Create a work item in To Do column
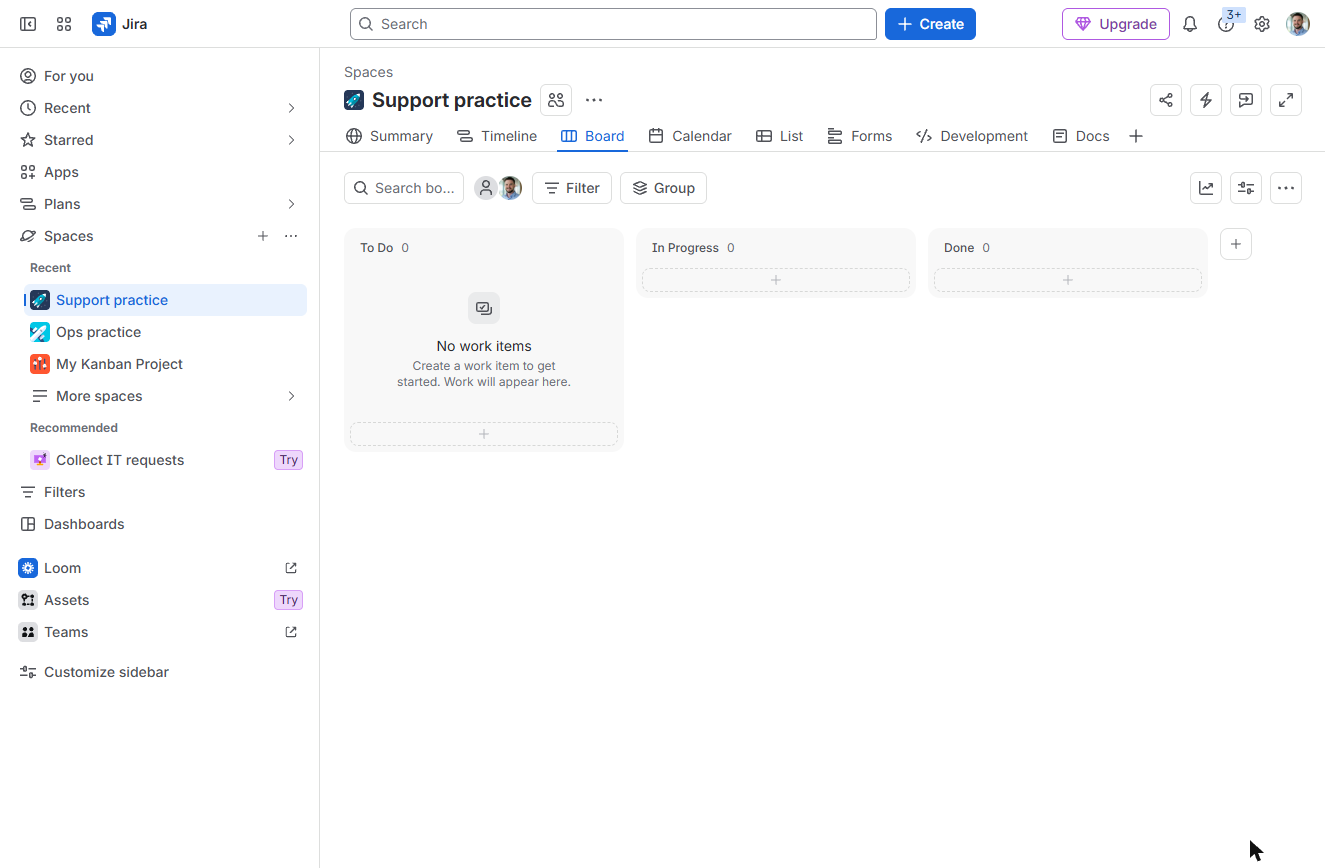This screenshot has width=1325, height=868. (x=484, y=434)
